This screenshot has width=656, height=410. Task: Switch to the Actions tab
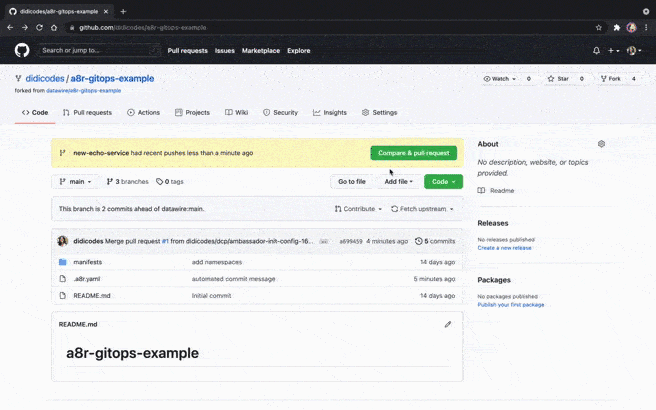pos(144,113)
